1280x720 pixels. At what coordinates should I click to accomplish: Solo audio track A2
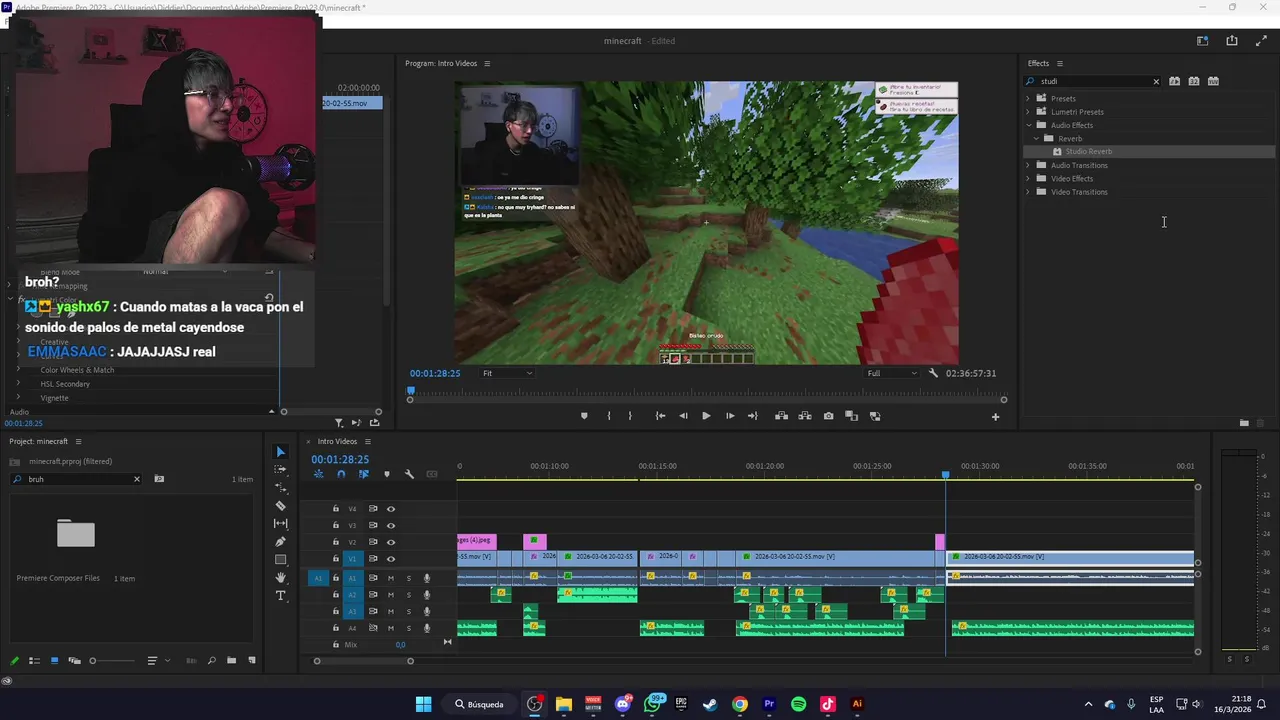point(408,595)
